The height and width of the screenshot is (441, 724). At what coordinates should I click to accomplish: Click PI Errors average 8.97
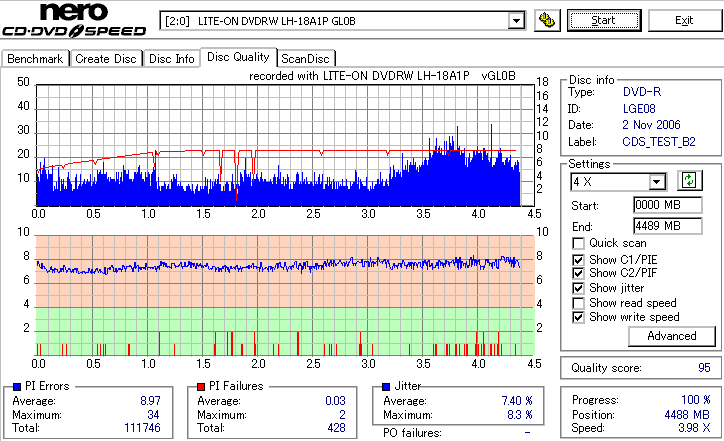(150, 401)
